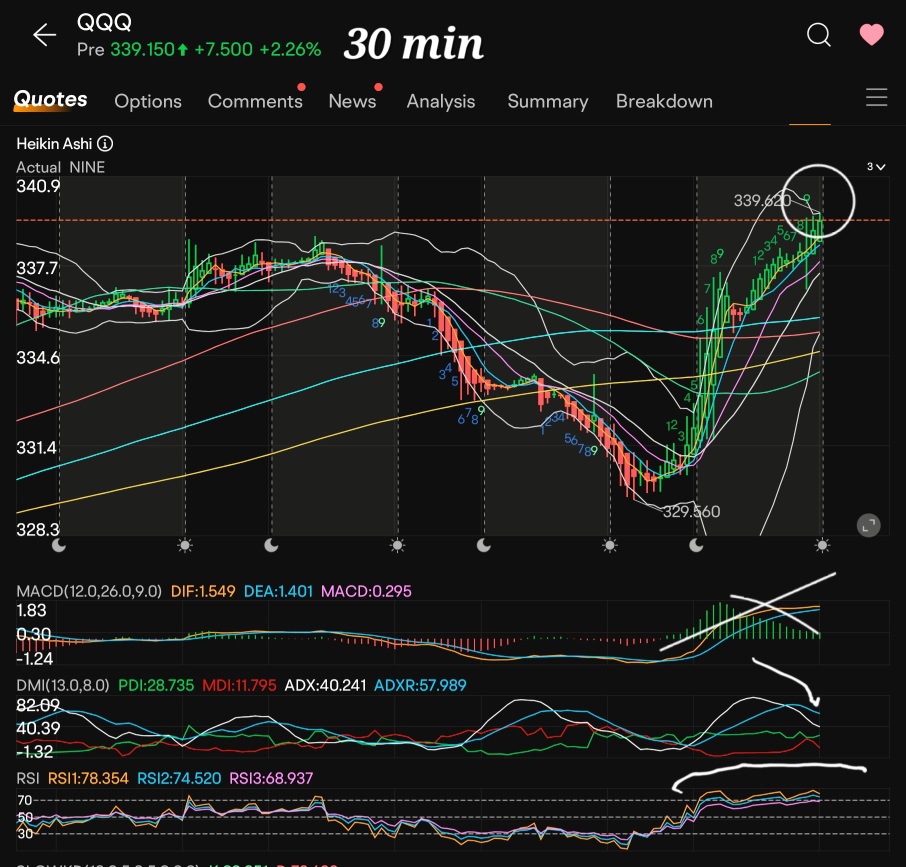Image resolution: width=906 pixels, height=867 pixels.
Task: Switch to the Options tab
Action: coord(148,101)
